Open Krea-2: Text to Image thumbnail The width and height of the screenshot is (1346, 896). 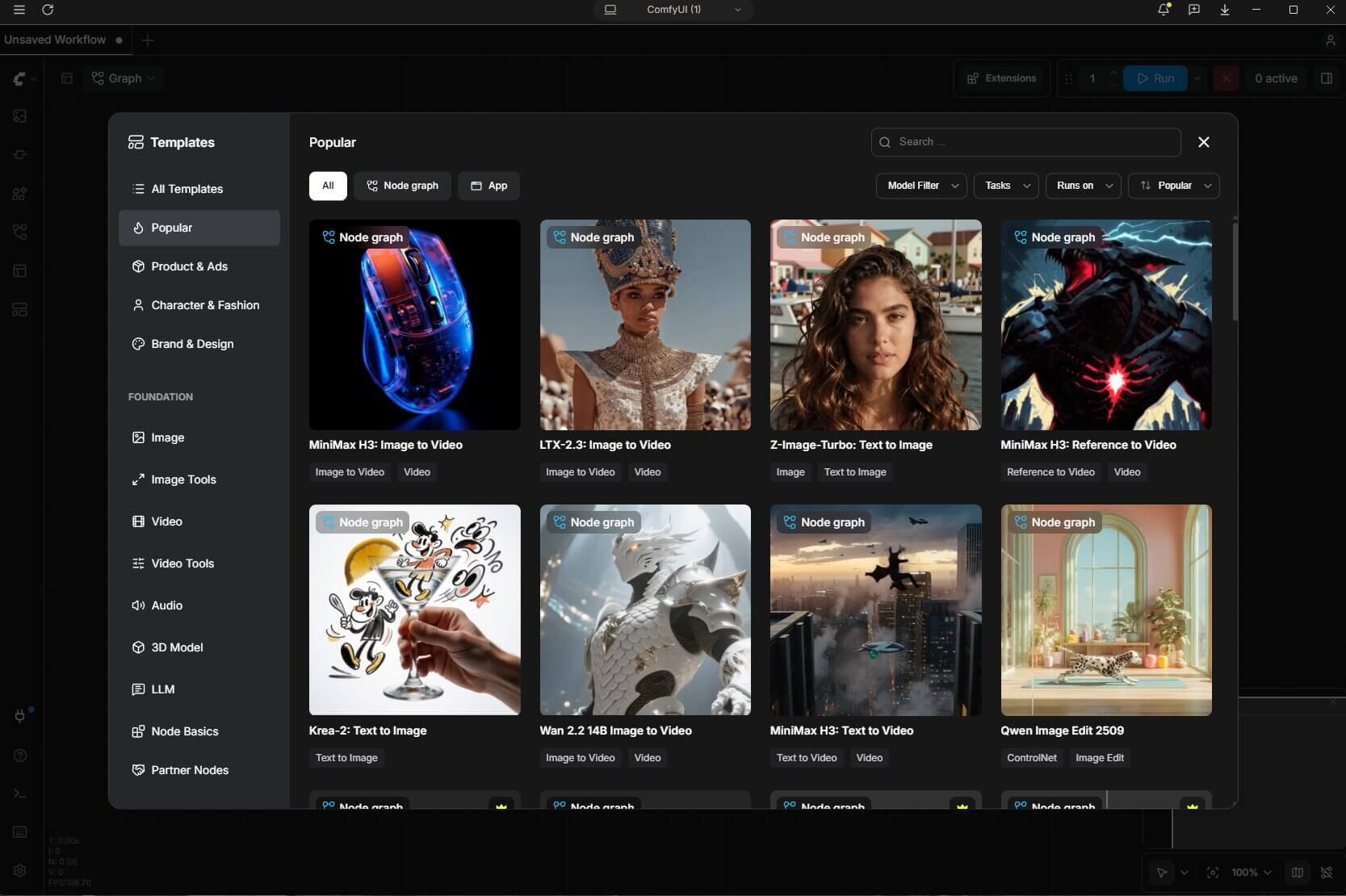(414, 610)
